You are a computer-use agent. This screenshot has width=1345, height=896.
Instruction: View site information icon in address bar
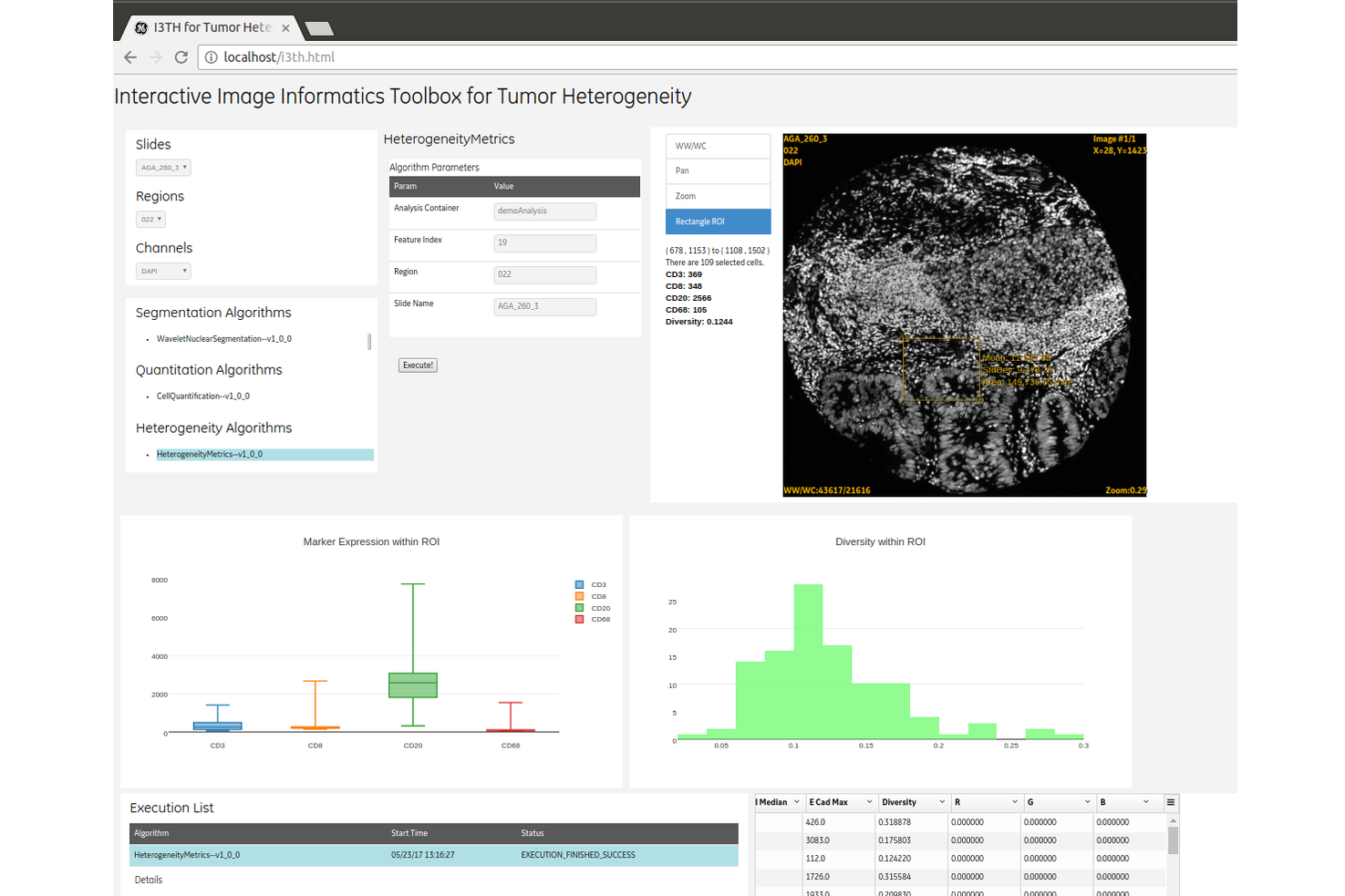click(211, 57)
